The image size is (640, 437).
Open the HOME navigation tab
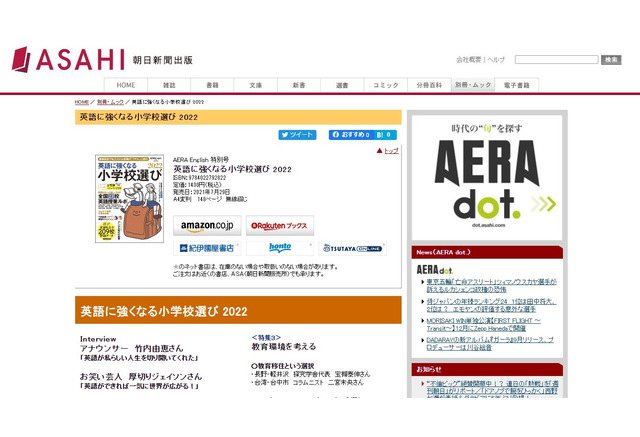pyautogui.click(x=126, y=85)
